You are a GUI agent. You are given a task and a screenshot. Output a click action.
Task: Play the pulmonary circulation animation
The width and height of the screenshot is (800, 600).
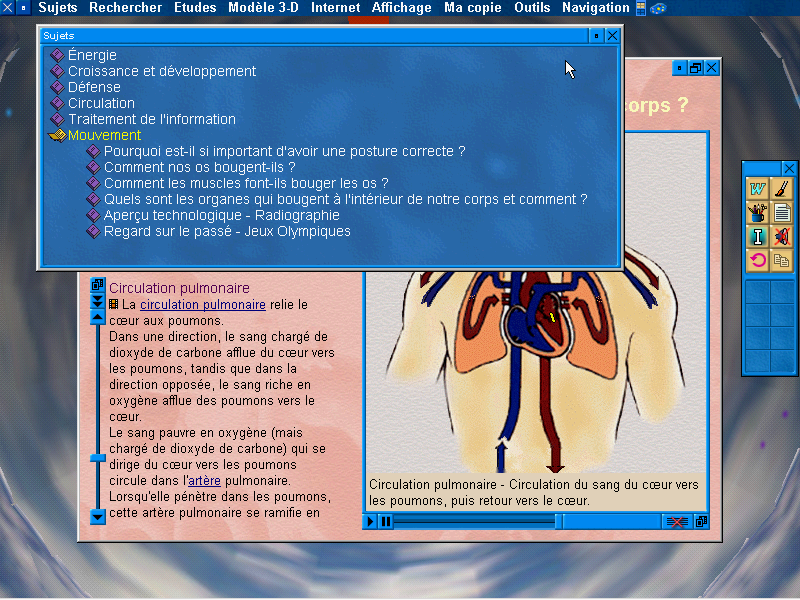pos(370,521)
